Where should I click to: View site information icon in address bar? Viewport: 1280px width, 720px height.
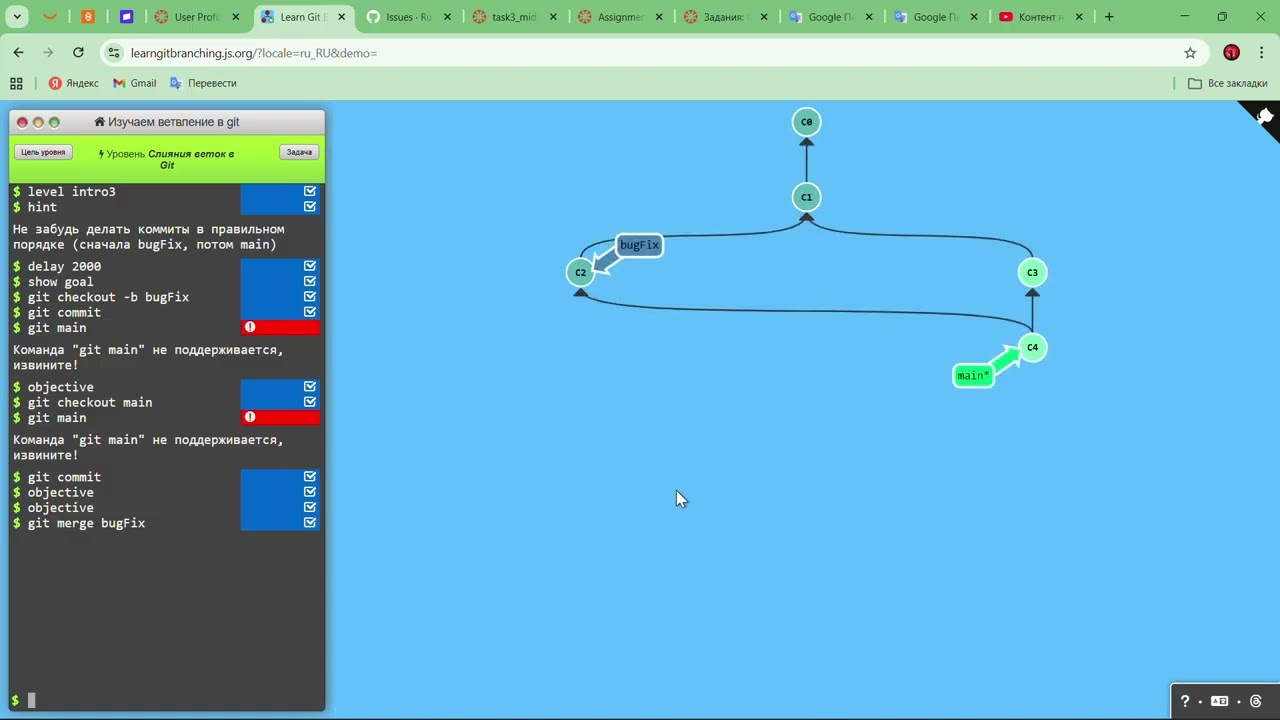click(113, 53)
